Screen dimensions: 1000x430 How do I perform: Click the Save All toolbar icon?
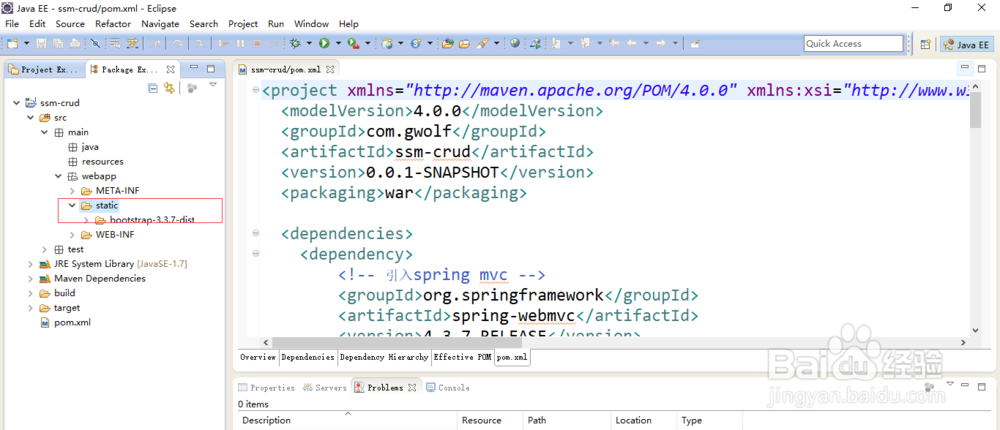(x=58, y=43)
